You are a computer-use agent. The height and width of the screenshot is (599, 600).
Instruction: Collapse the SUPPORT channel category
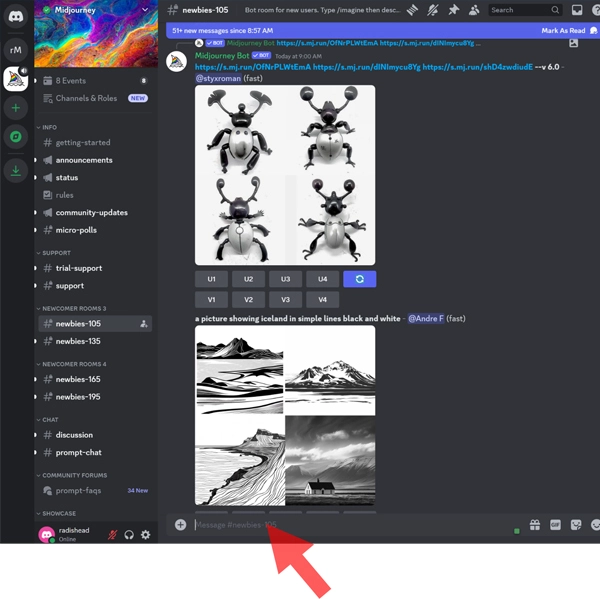55,253
